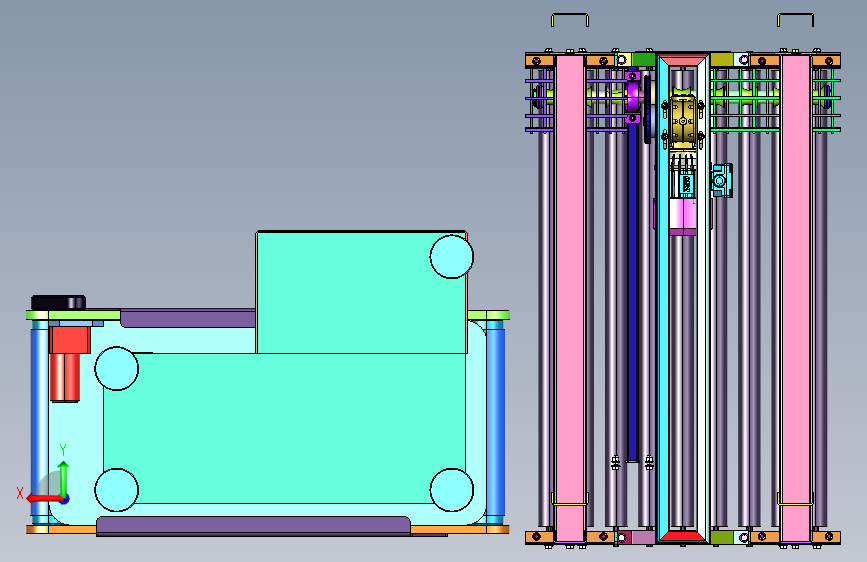Select the yellow gearbox in the center channel

click(x=683, y=120)
